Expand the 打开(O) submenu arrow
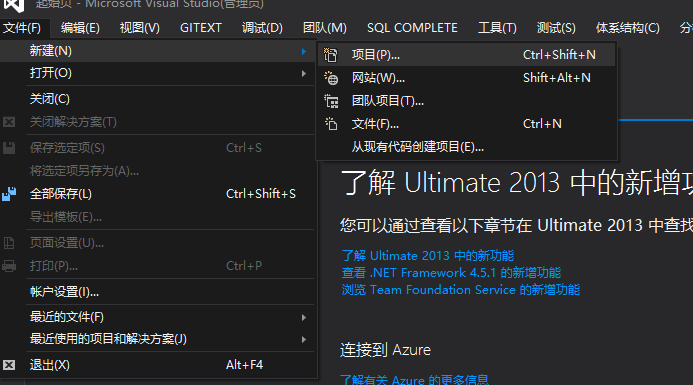The height and width of the screenshot is (385, 693). (304, 73)
